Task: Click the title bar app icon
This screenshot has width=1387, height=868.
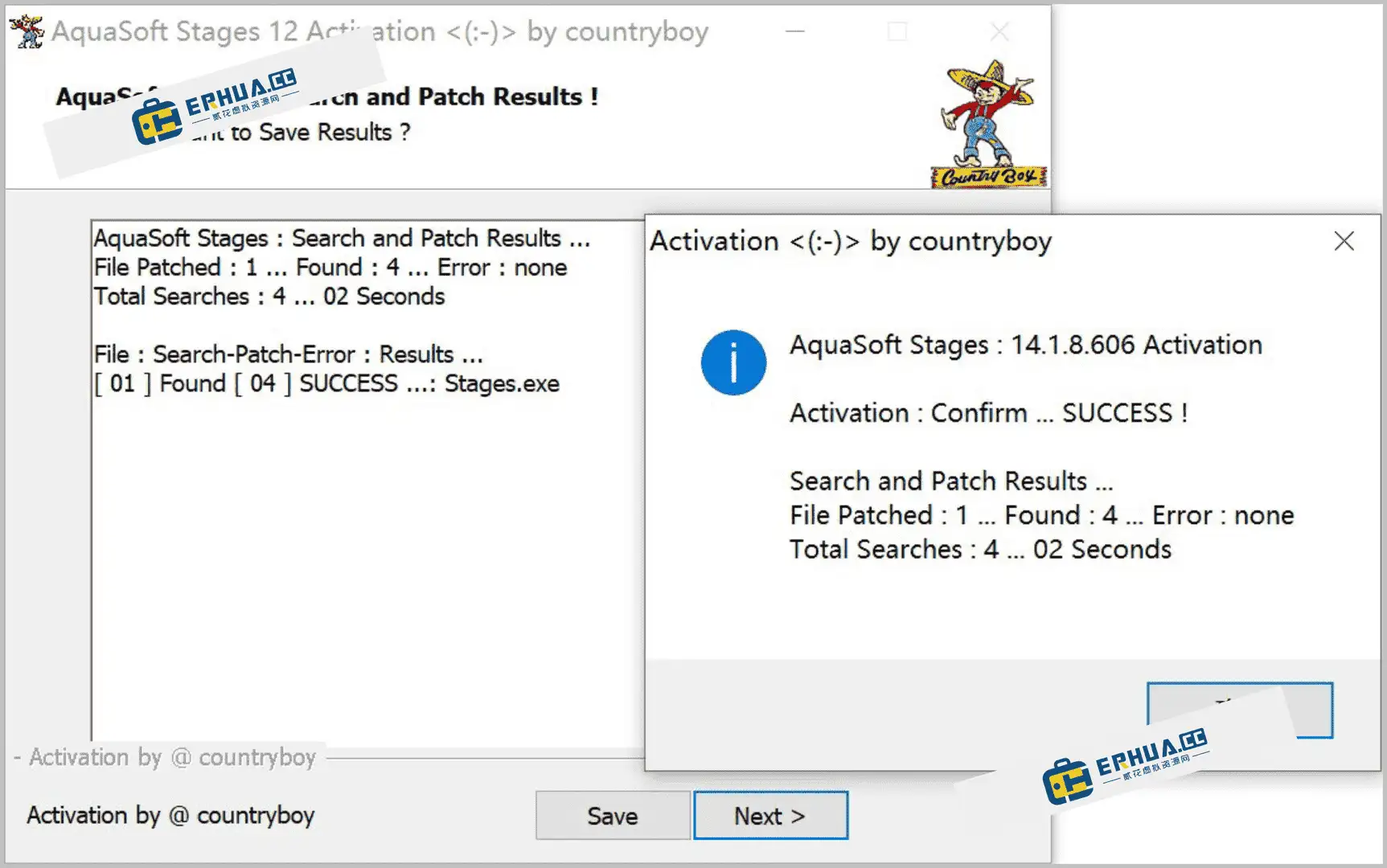Action: click(27, 32)
